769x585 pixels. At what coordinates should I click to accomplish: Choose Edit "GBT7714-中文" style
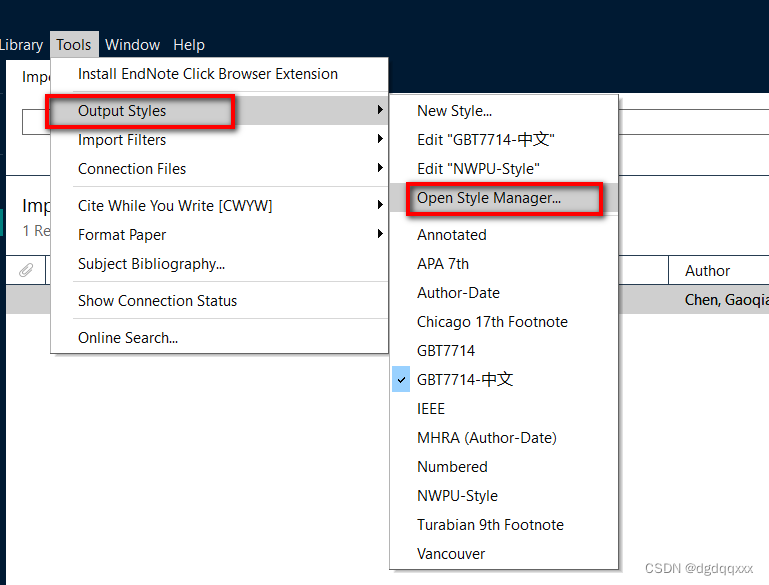(504, 140)
